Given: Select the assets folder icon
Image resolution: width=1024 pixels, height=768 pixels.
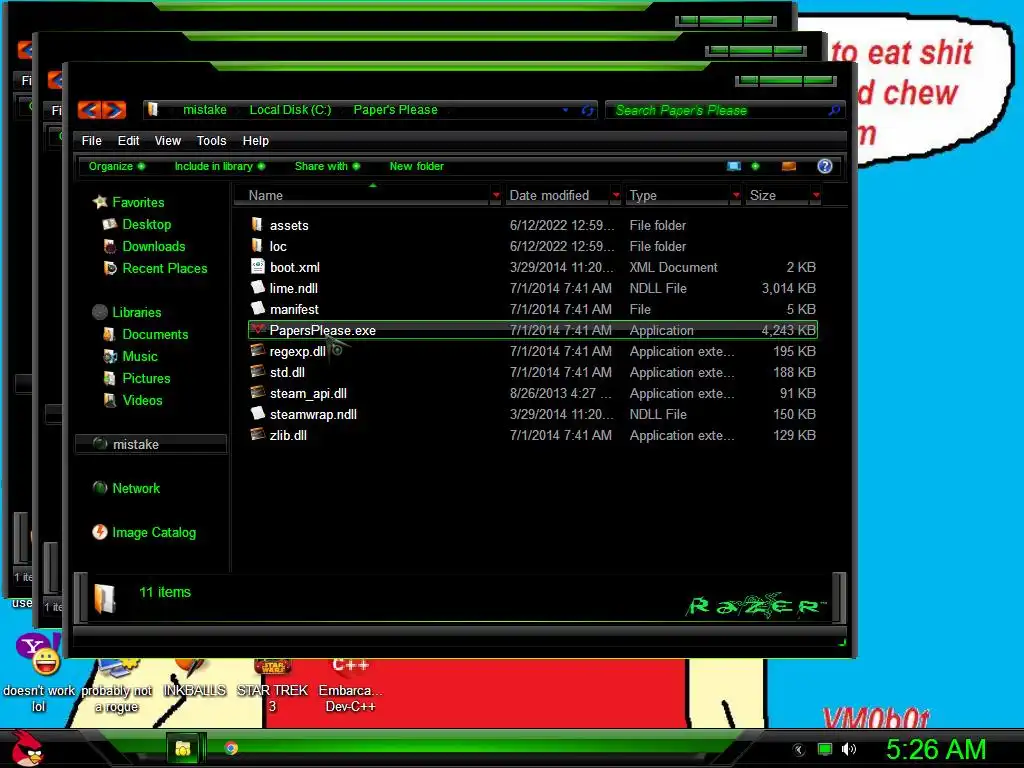Looking at the screenshot, I should coord(257,225).
